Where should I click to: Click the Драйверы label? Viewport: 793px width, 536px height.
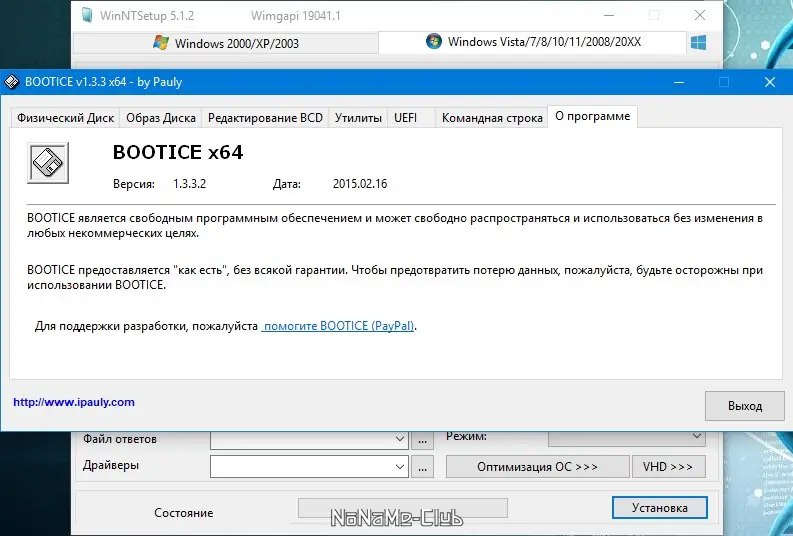pos(111,465)
